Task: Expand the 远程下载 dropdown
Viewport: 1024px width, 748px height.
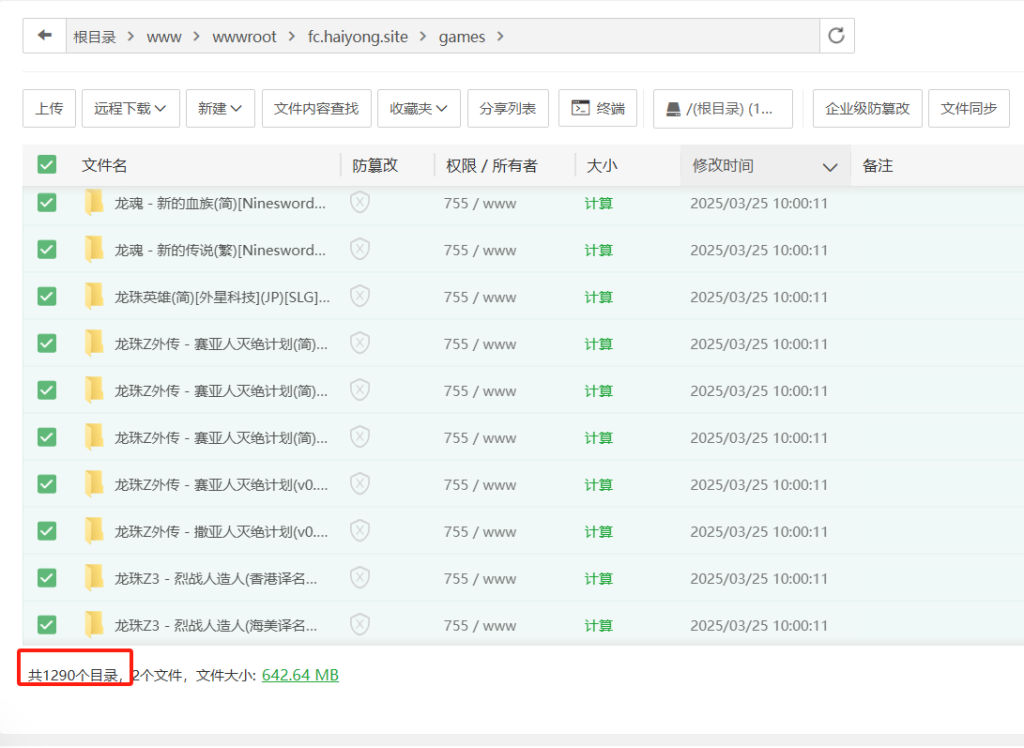Action: click(x=130, y=108)
